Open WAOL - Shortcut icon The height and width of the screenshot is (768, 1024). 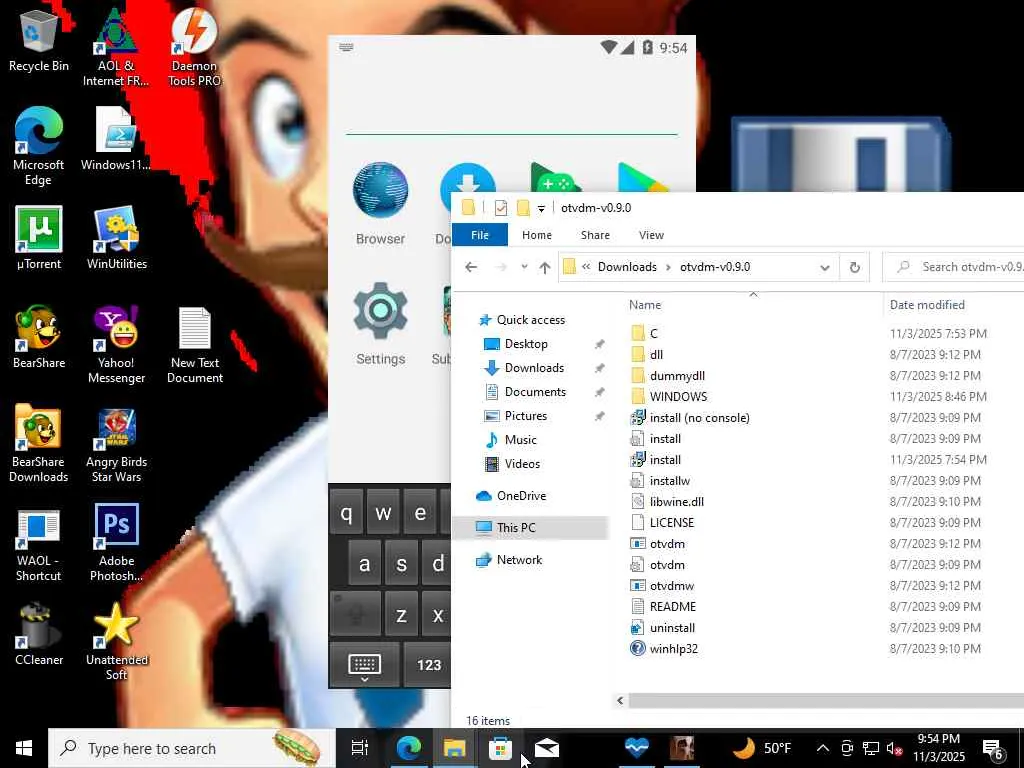39,545
